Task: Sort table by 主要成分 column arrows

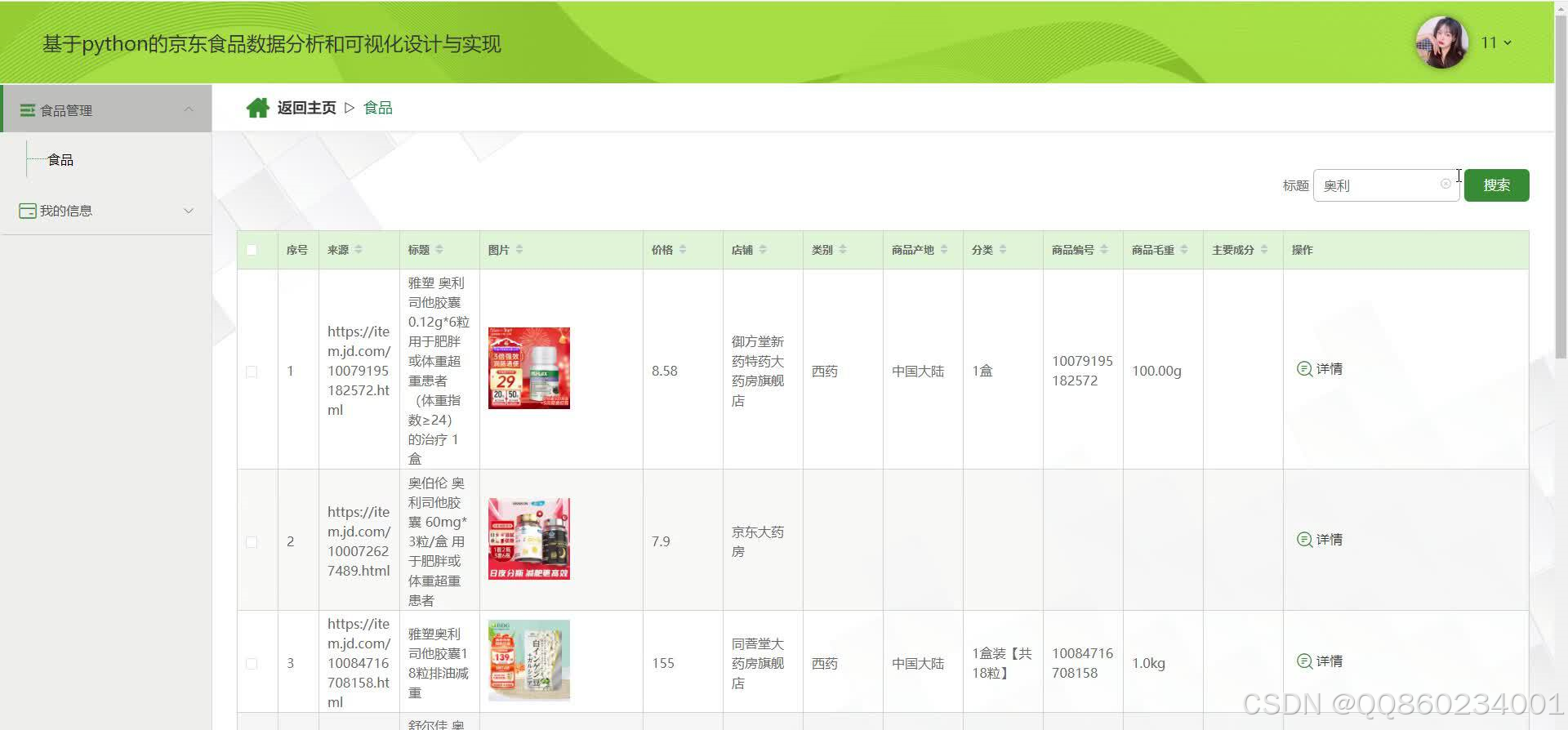Action: tap(1264, 249)
